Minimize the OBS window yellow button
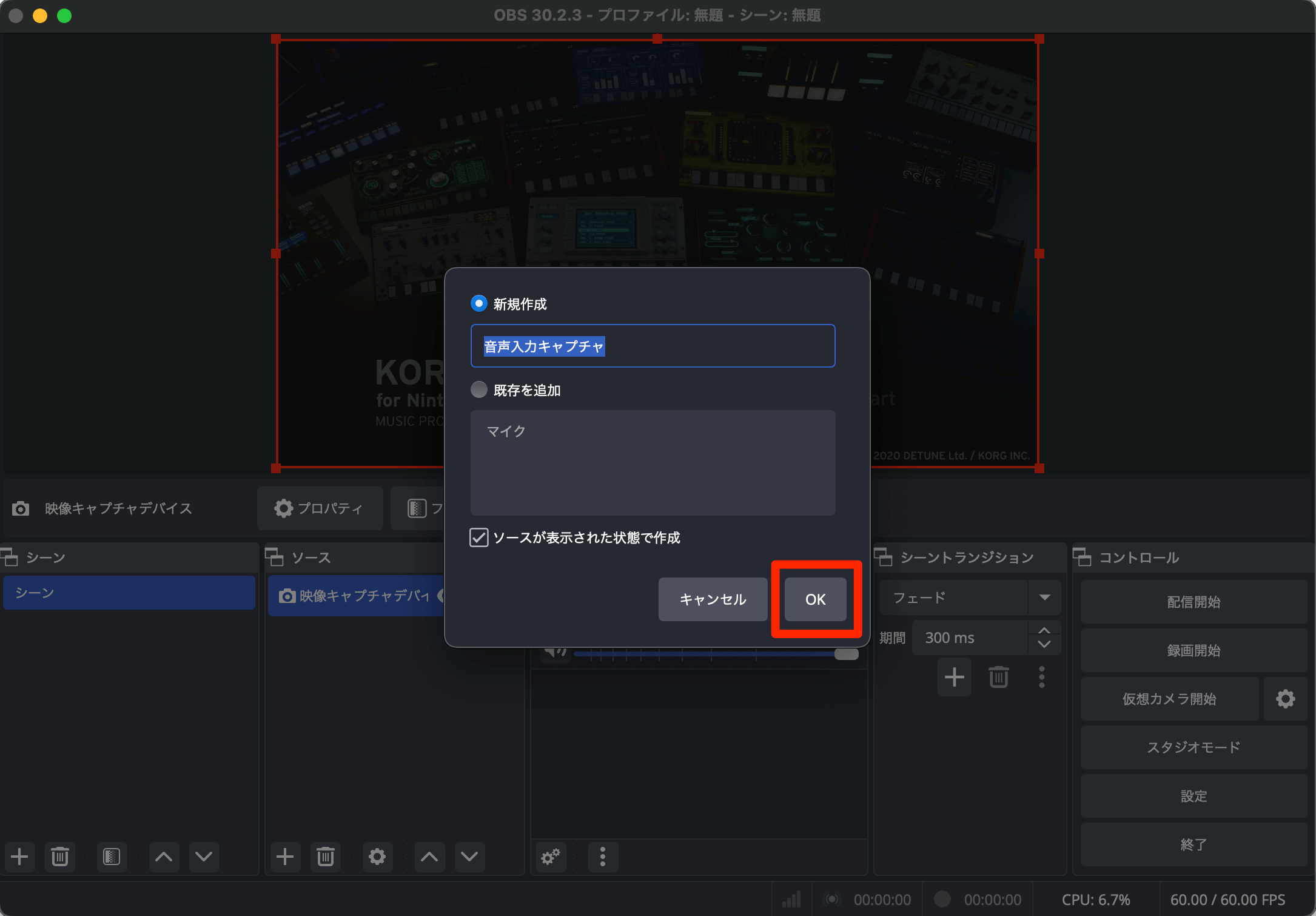The width and height of the screenshot is (1316, 916). pos(40,16)
